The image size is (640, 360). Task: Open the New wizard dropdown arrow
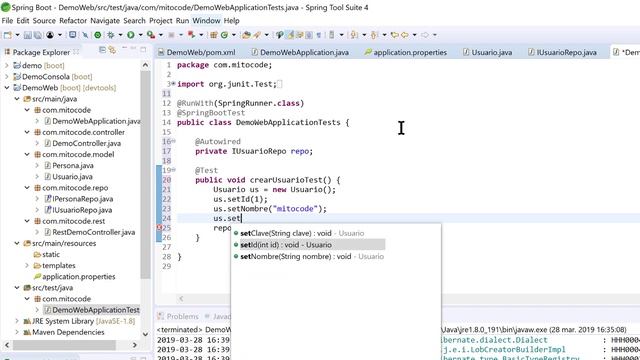click(x=17, y=35)
